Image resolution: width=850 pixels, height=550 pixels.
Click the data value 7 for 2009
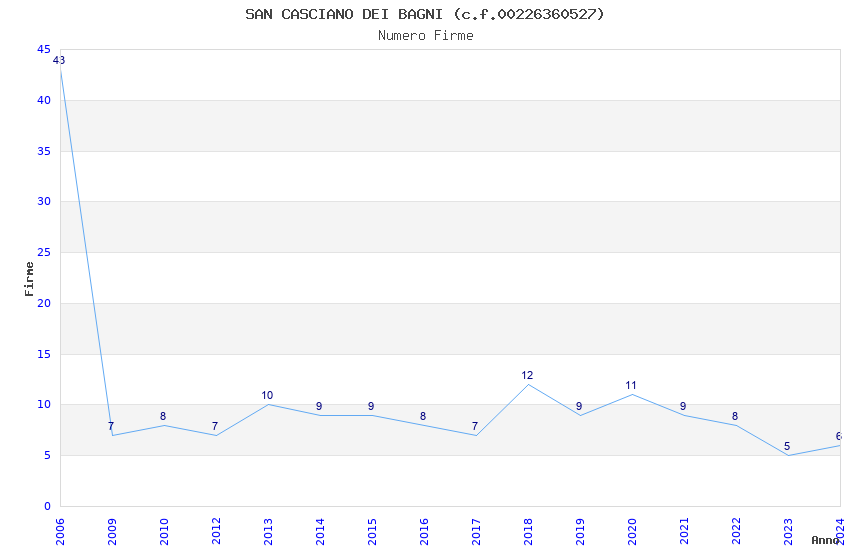(111, 426)
